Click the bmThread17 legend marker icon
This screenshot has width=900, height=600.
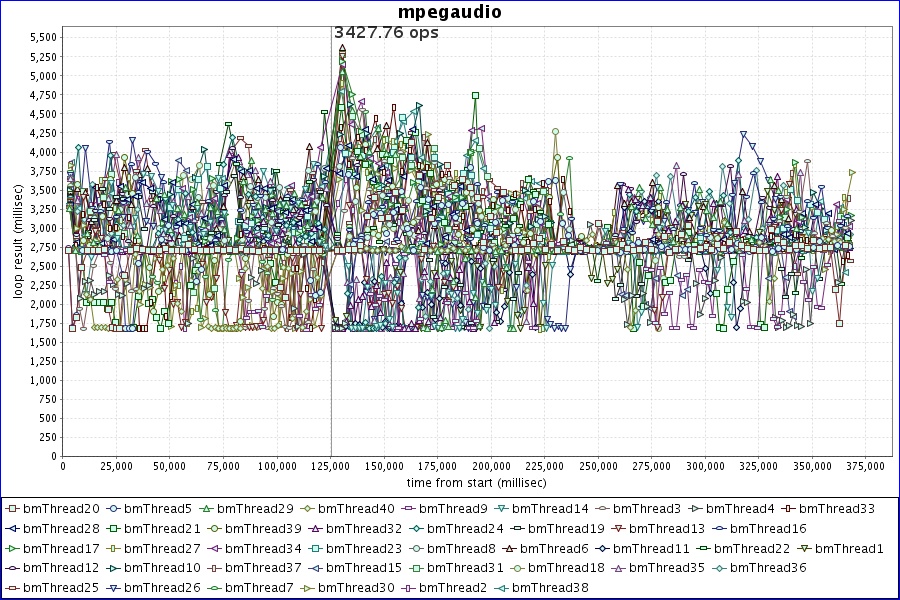[13, 548]
